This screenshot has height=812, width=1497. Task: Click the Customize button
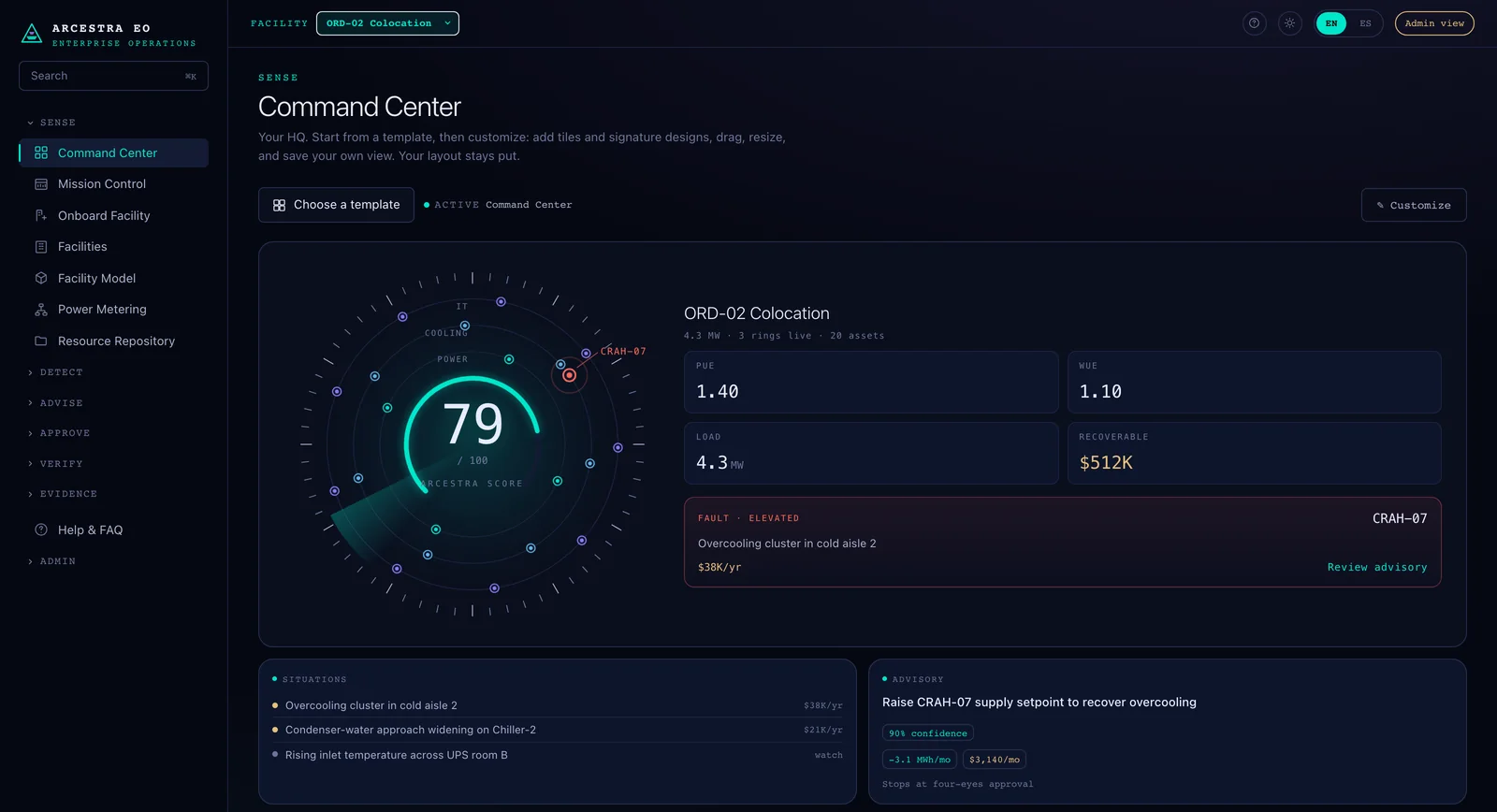(x=1414, y=205)
